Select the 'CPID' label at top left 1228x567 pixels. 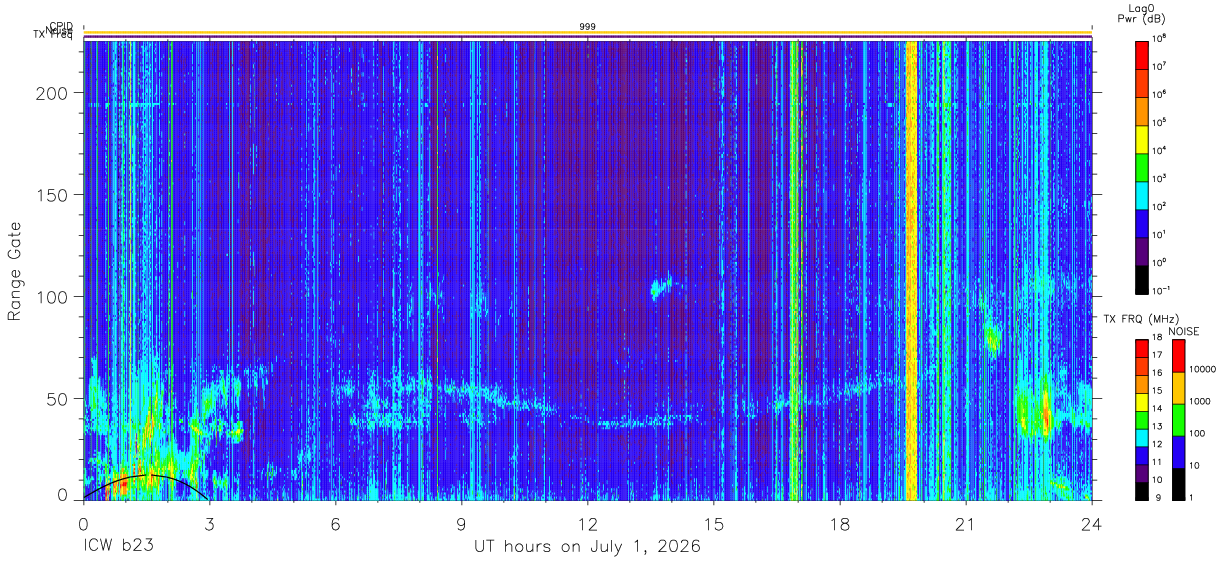coord(60,27)
